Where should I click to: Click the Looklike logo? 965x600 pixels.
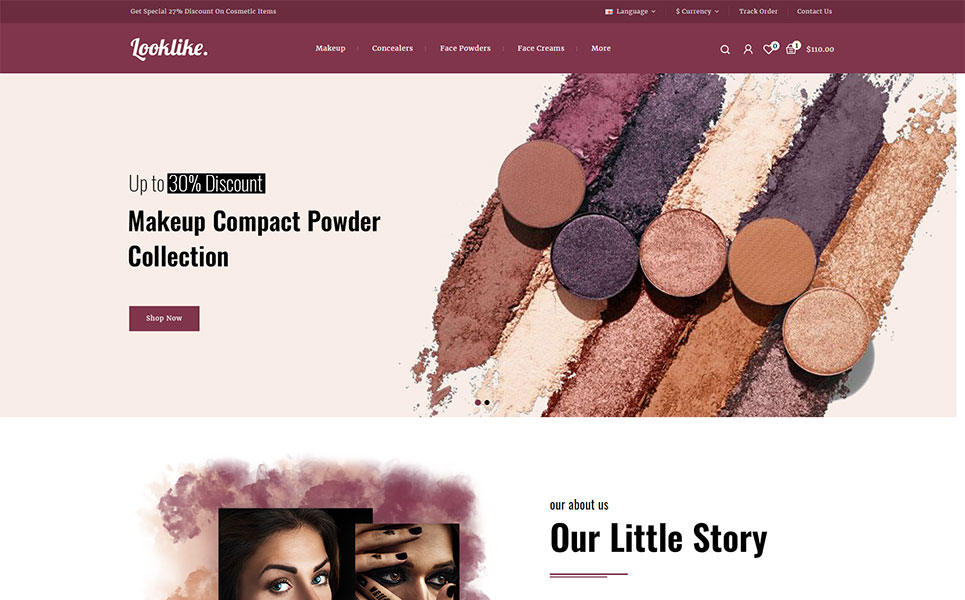[x=169, y=48]
